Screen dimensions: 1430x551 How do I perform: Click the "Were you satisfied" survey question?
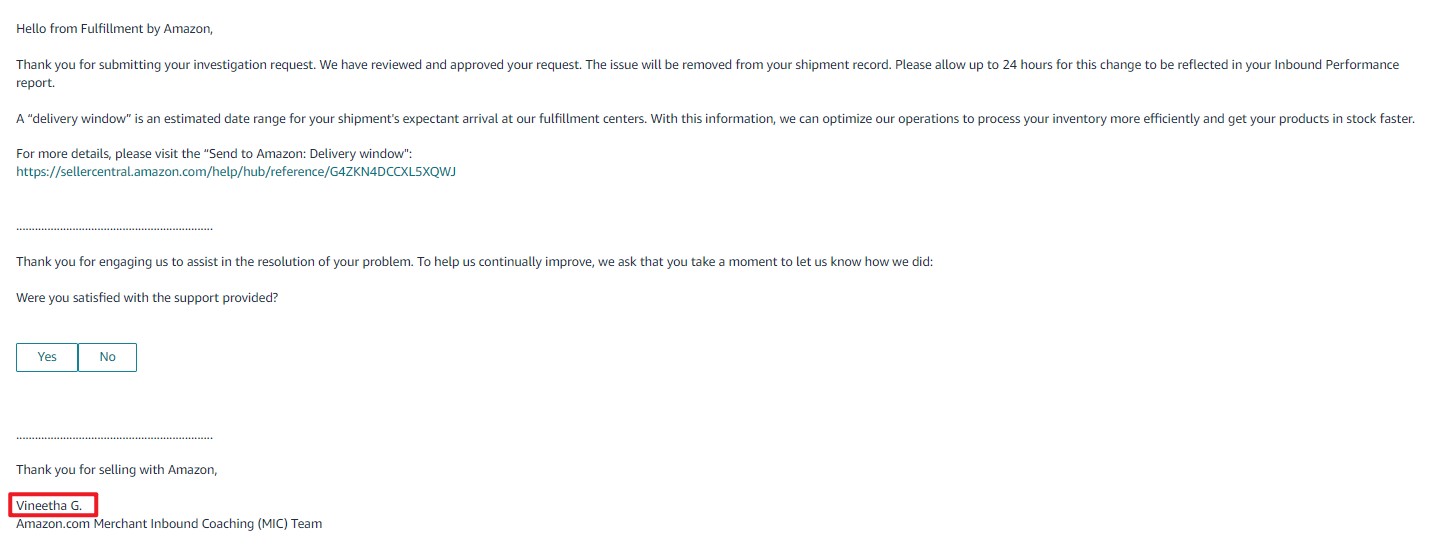tap(146, 298)
